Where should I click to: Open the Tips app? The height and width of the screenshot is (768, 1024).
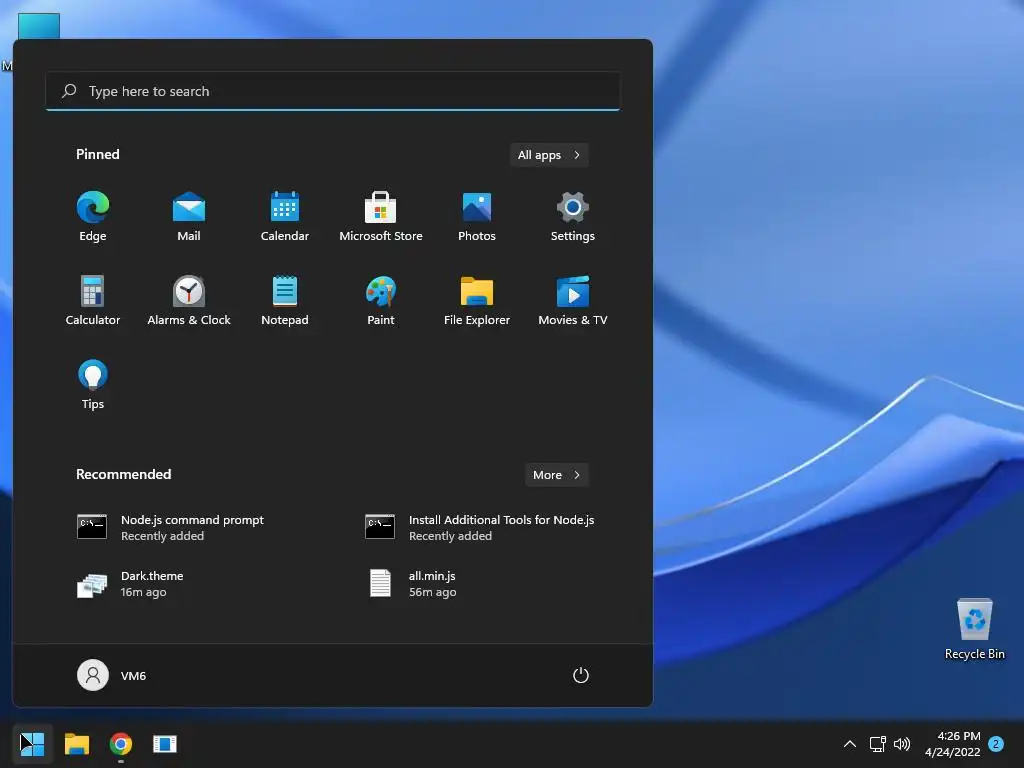(93, 385)
